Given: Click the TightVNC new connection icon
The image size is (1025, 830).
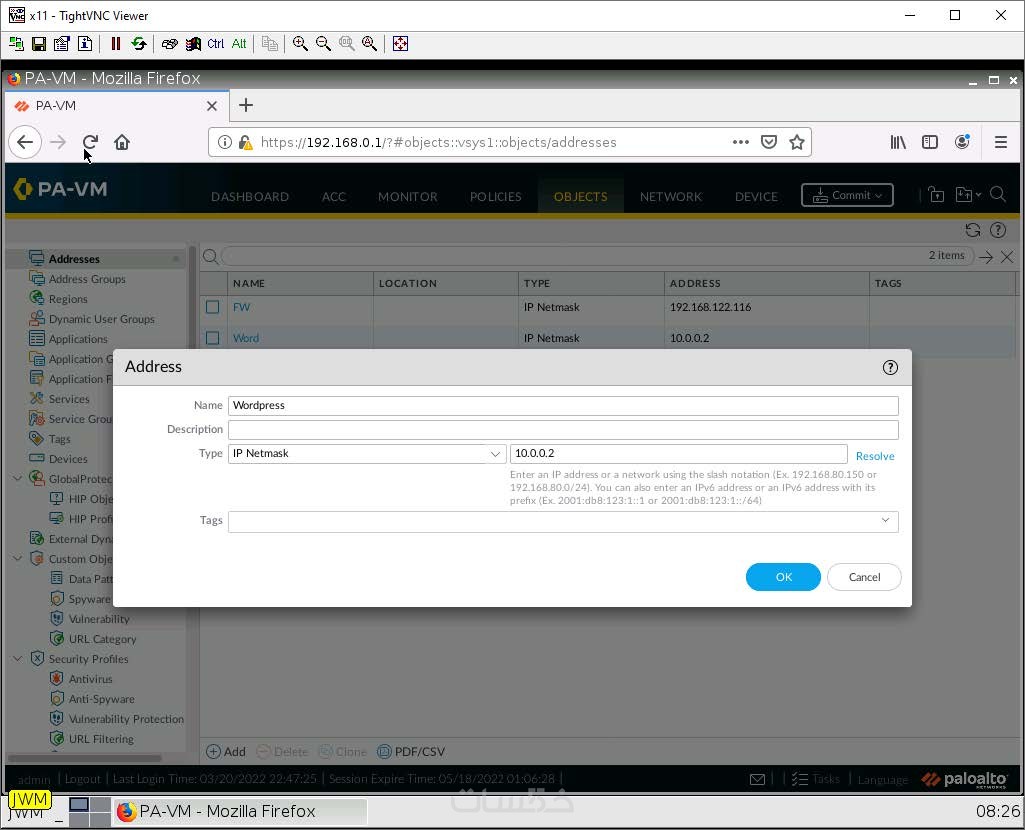Looking at the screenshot, I should pos(16,44).
